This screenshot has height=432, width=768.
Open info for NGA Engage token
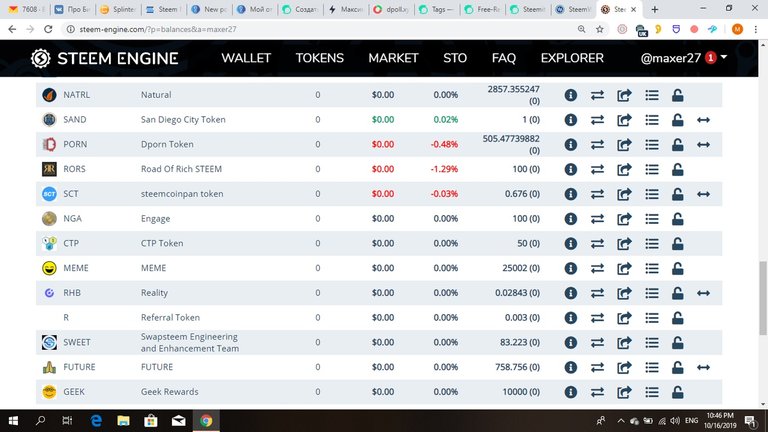tap(571, 219)
